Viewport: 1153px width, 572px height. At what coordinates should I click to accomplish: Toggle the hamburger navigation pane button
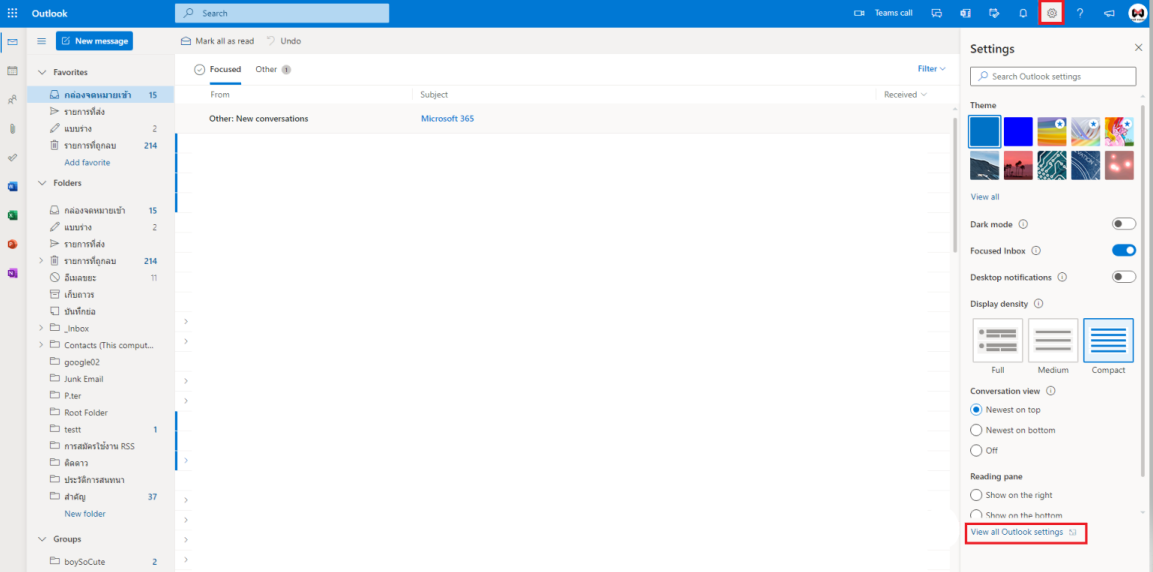point(41,41)
